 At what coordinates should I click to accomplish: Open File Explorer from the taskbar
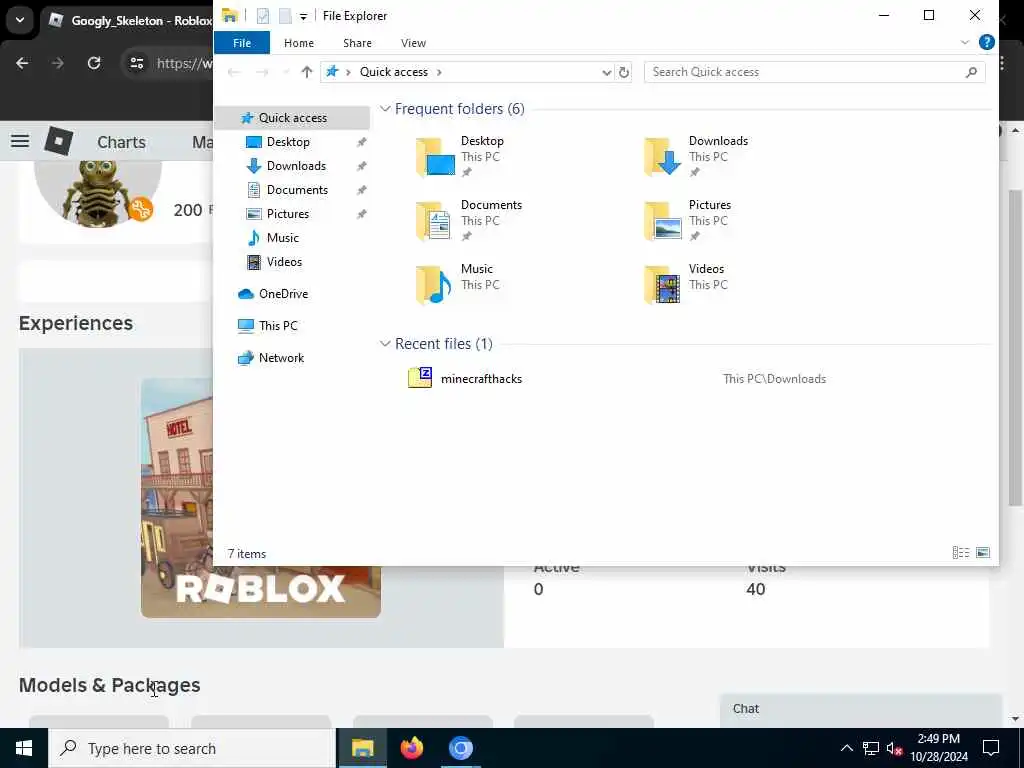pyautogui.click(x=362, y=748)
